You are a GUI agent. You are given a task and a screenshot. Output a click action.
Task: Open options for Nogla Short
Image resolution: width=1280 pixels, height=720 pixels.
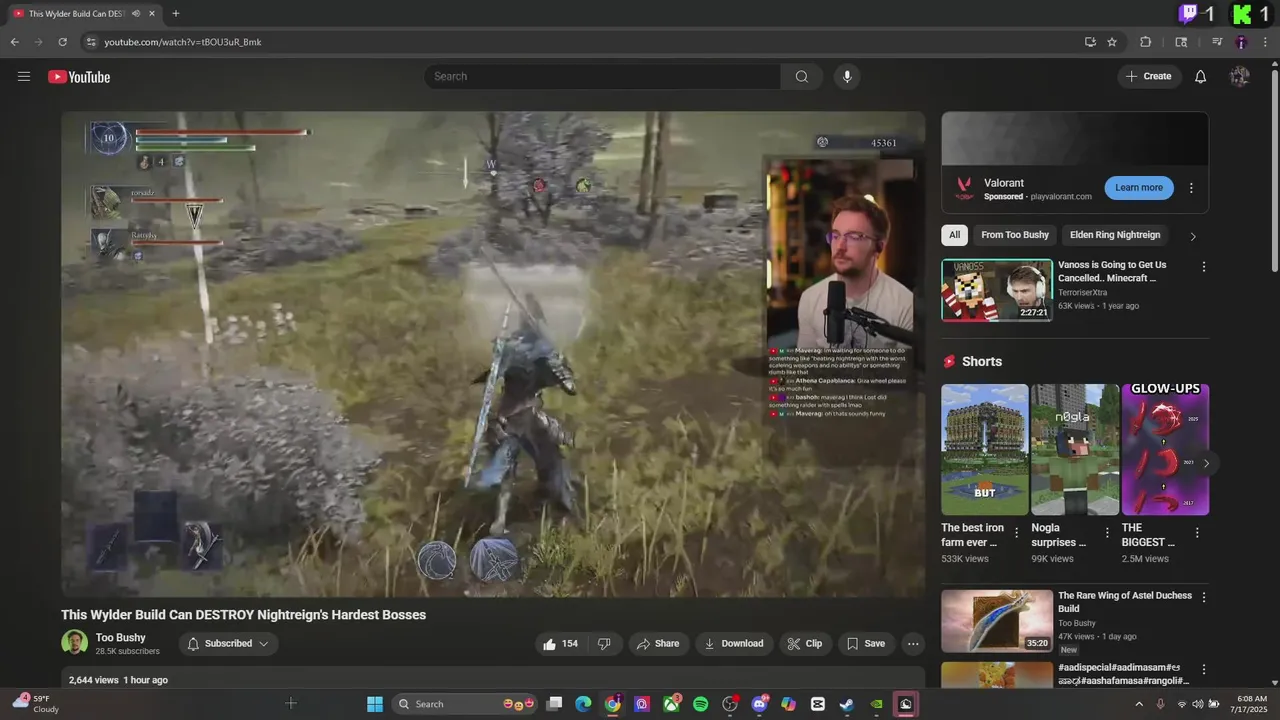point(1107,533)
